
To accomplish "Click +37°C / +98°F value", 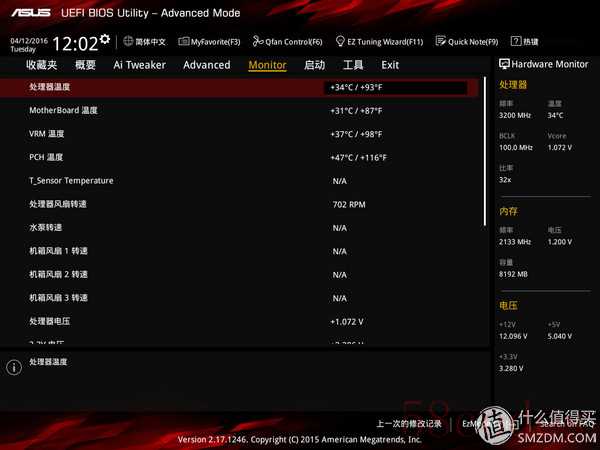I will [356, 134].
